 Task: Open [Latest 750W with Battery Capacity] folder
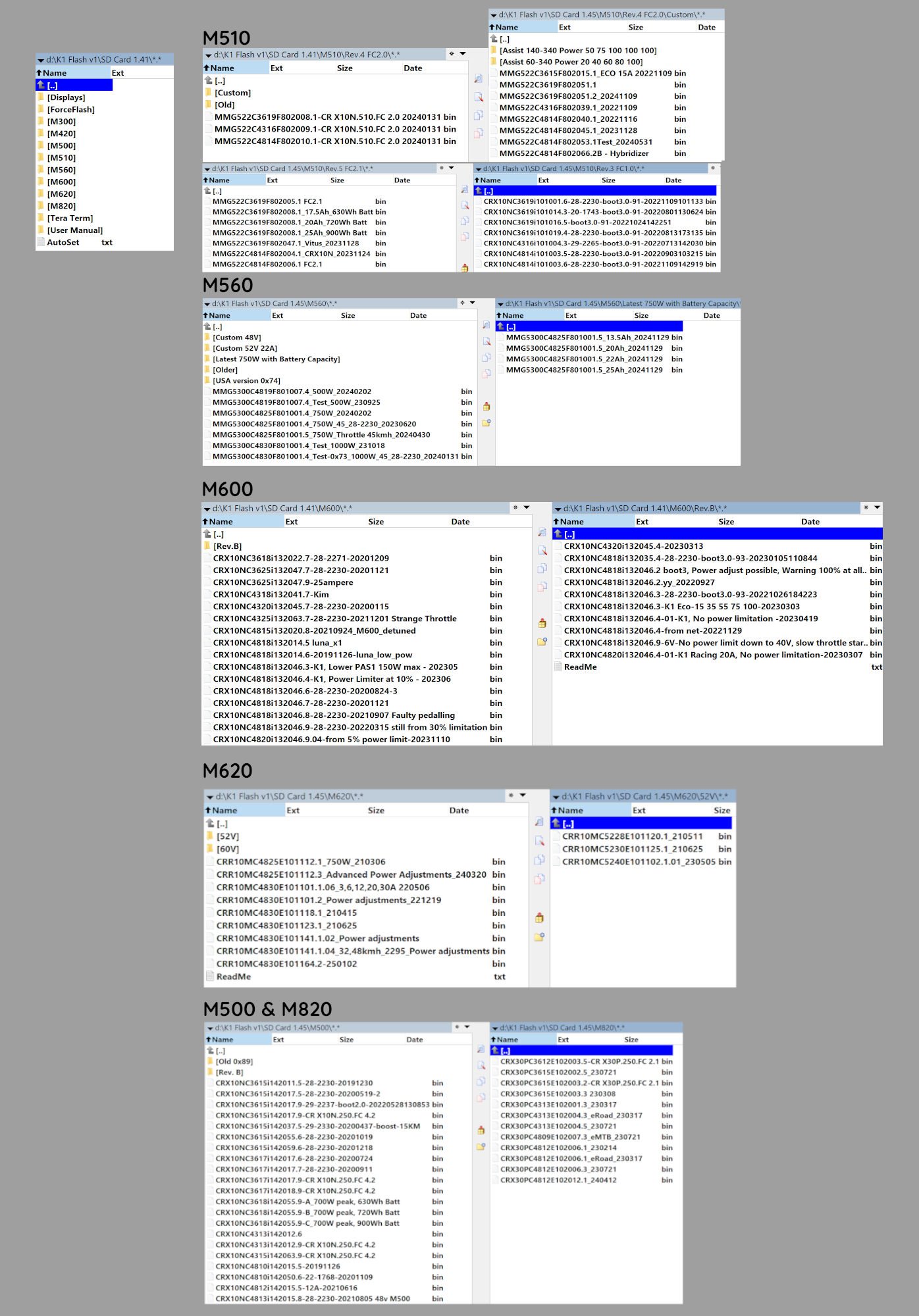click(x=276, y=359)
